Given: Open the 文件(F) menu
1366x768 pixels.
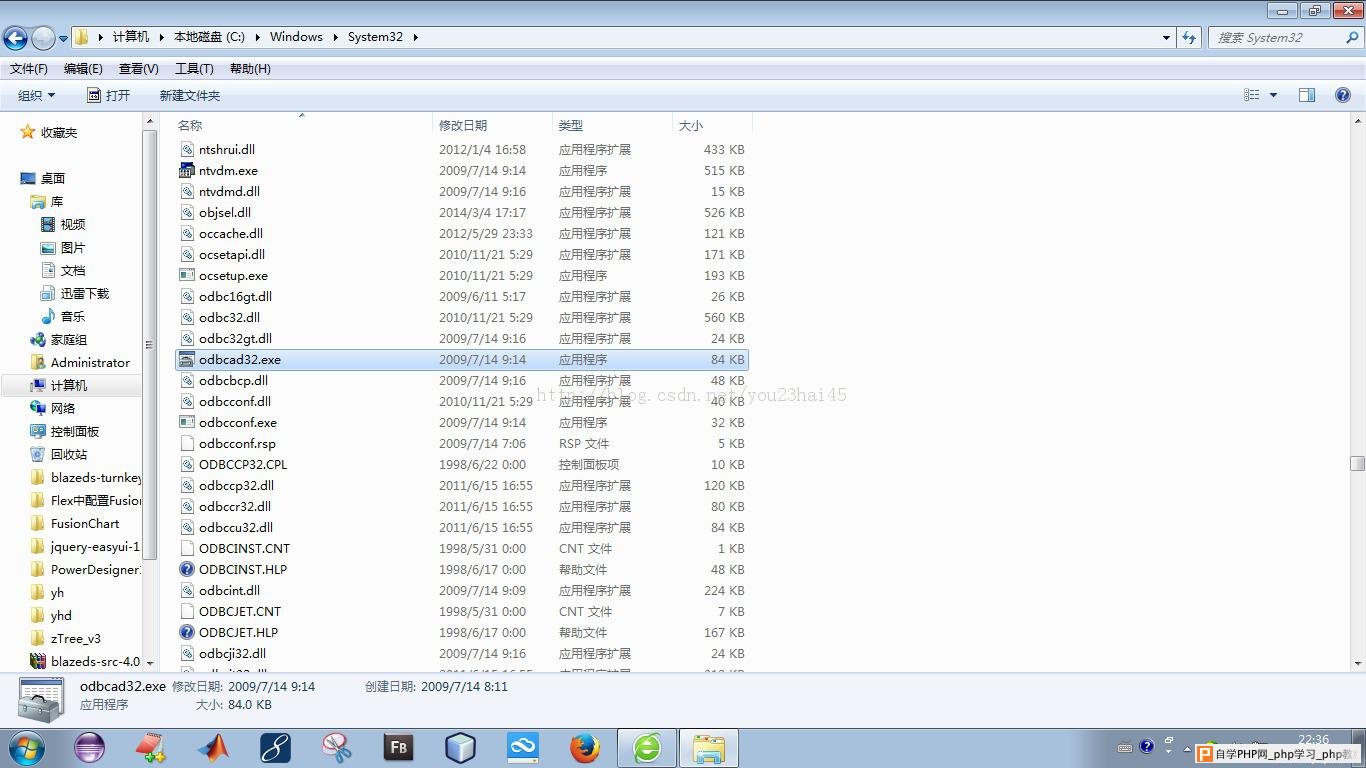Looking at the screenshot, I should click(x=29, y=69).
